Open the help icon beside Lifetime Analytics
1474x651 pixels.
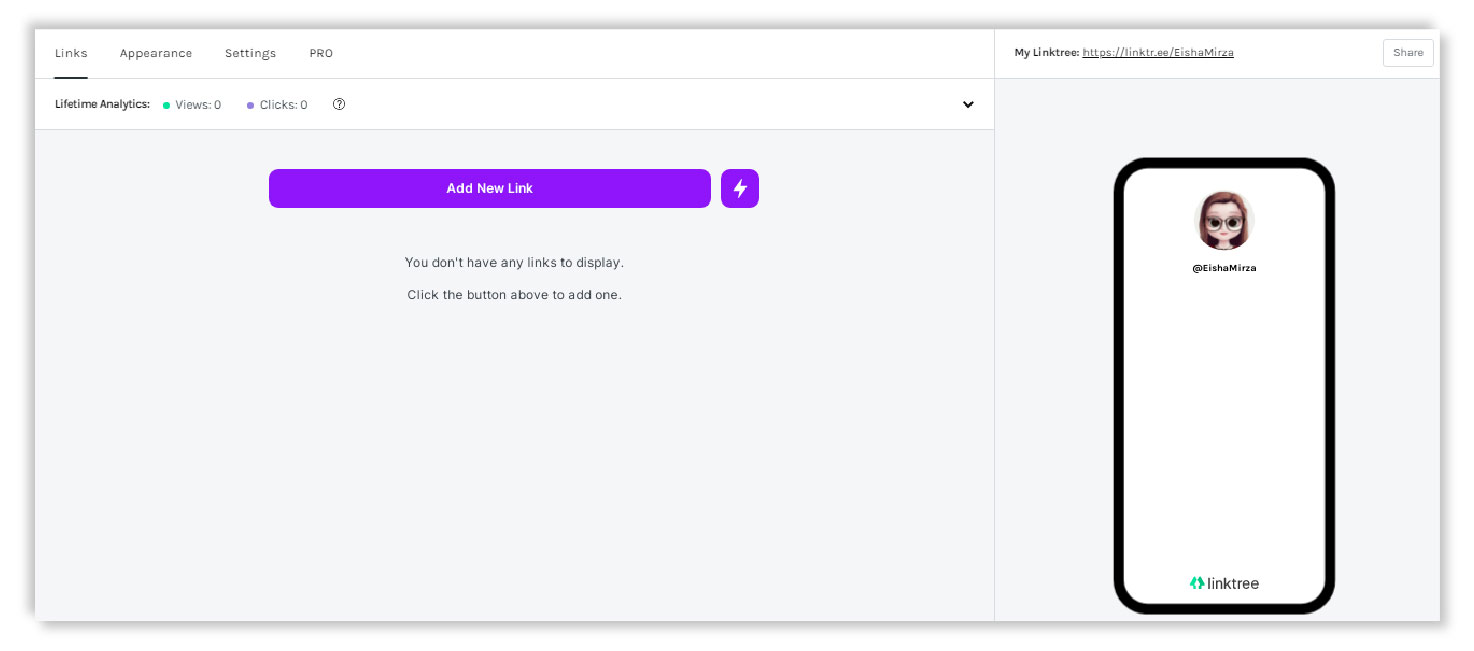pyautogui.click(x=339, y=104)
